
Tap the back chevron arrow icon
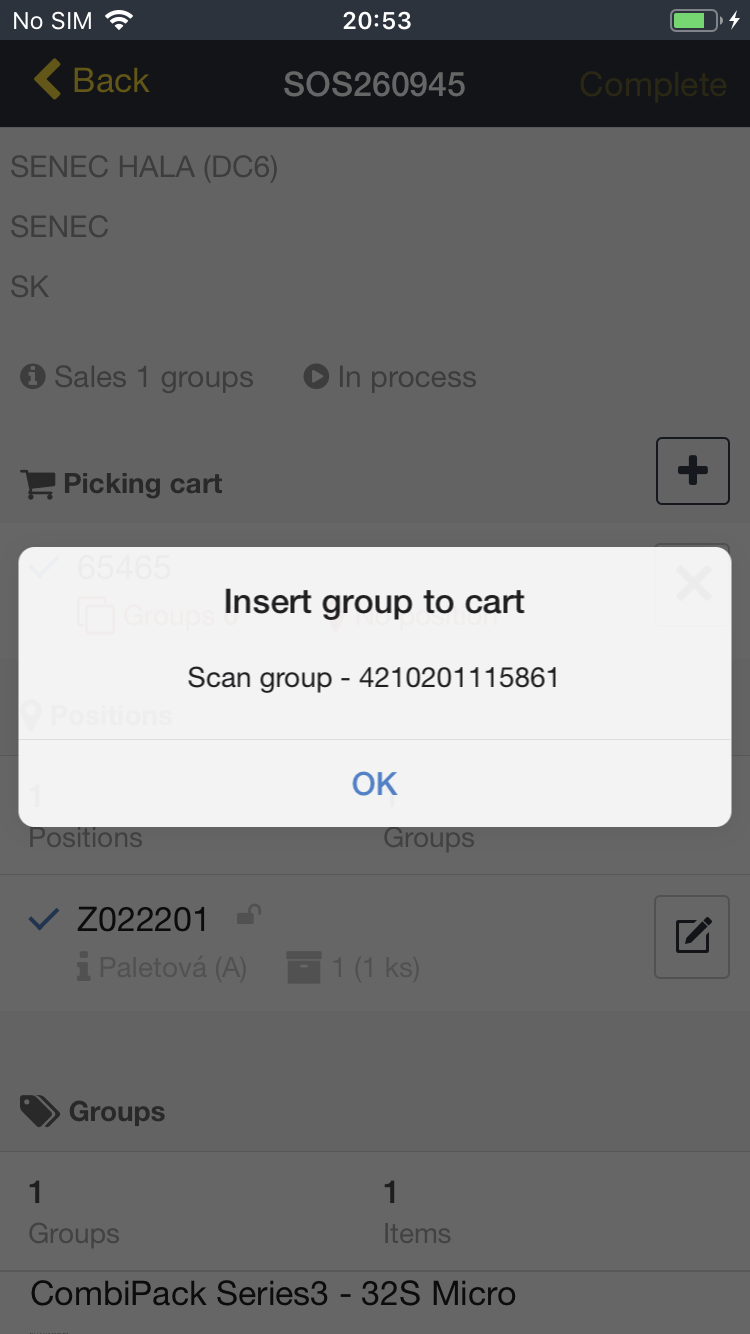[47, 80]
